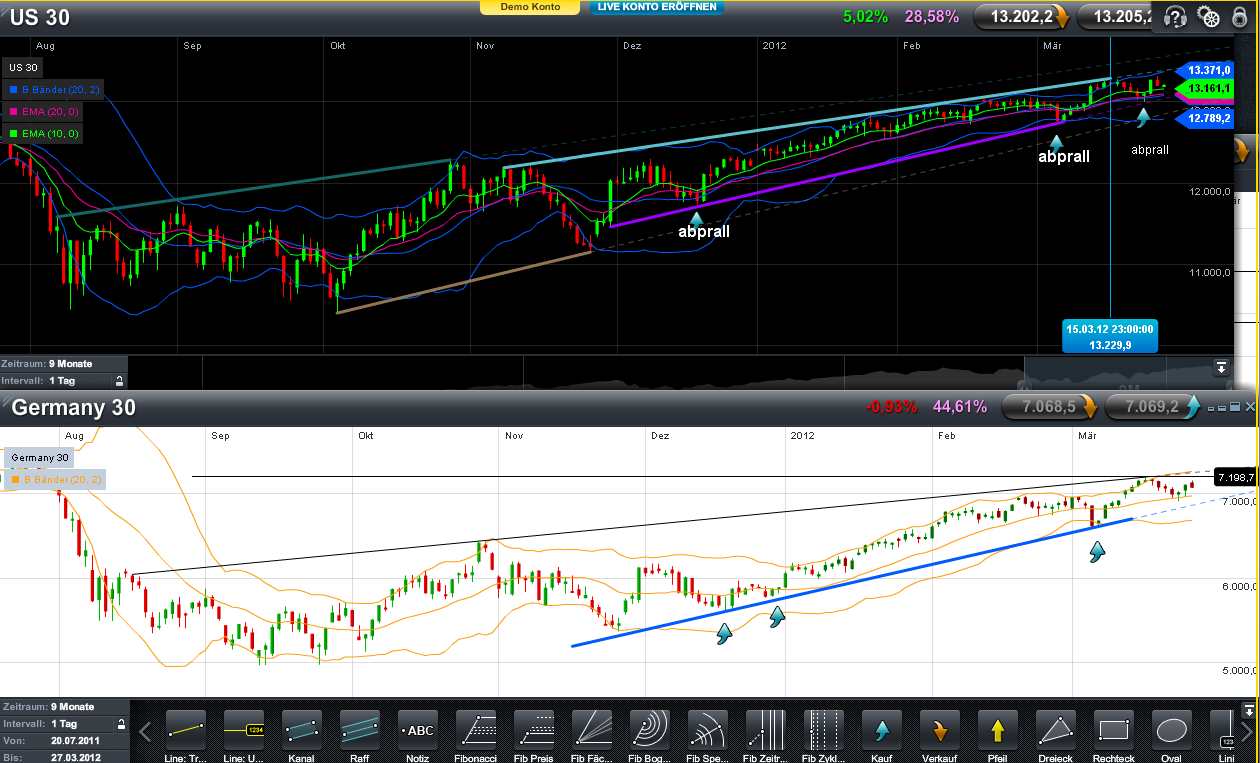Choose the Rechteck rectangle shape tool

pos(1113,729)
